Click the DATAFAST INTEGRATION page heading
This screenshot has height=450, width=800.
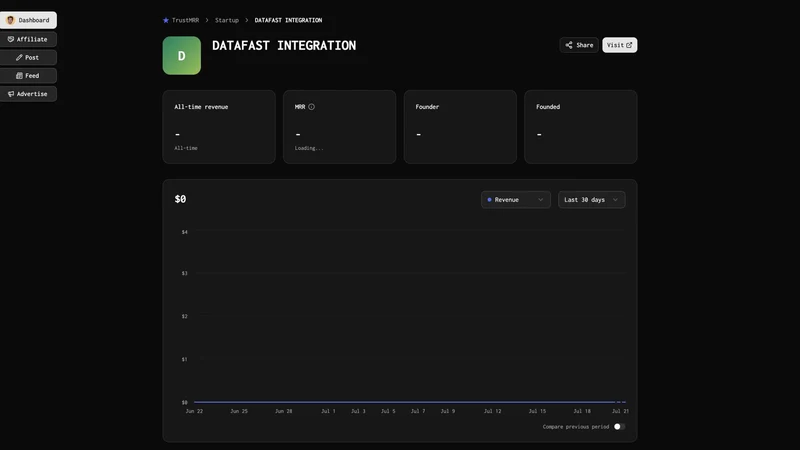point(284,45)
